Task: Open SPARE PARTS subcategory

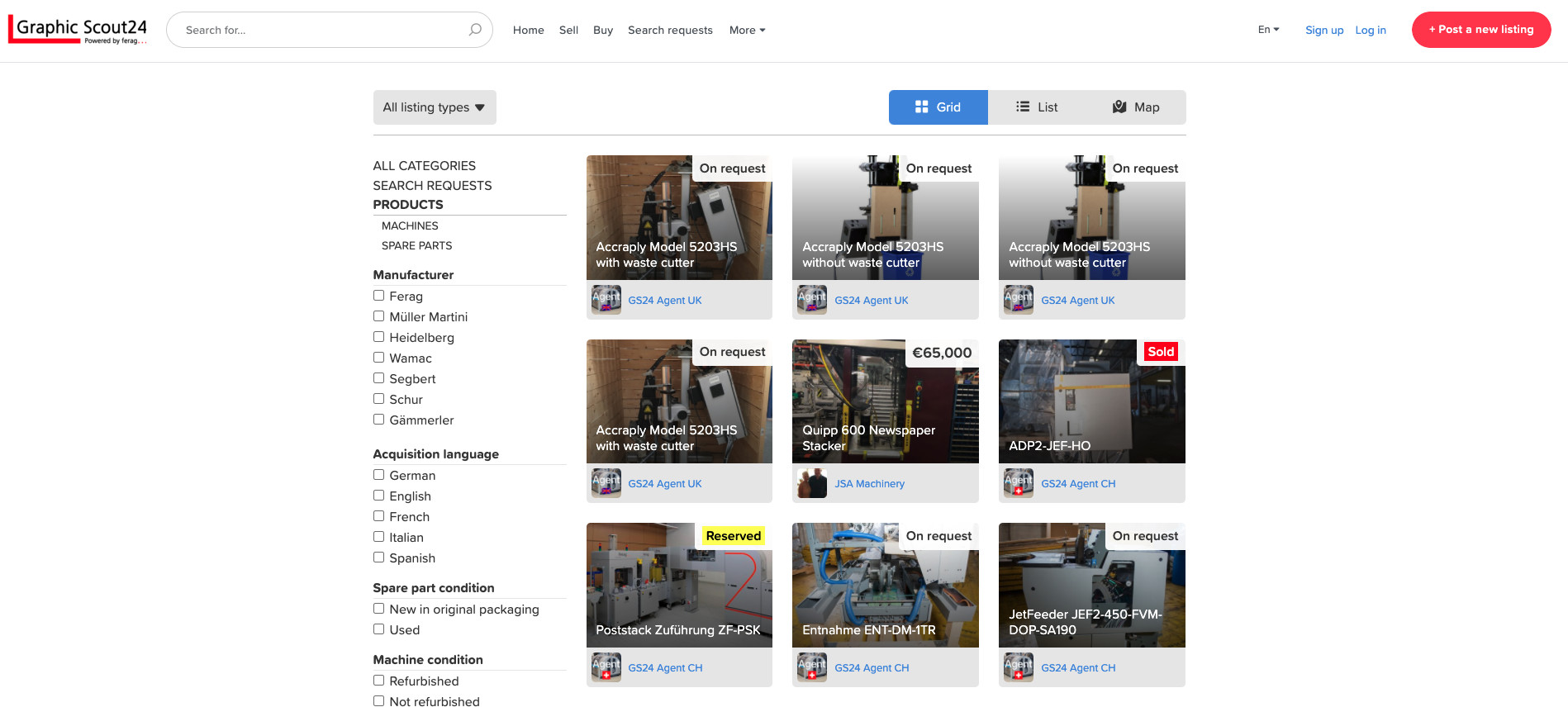Action: pyautogui.click(x=416, y=245)
